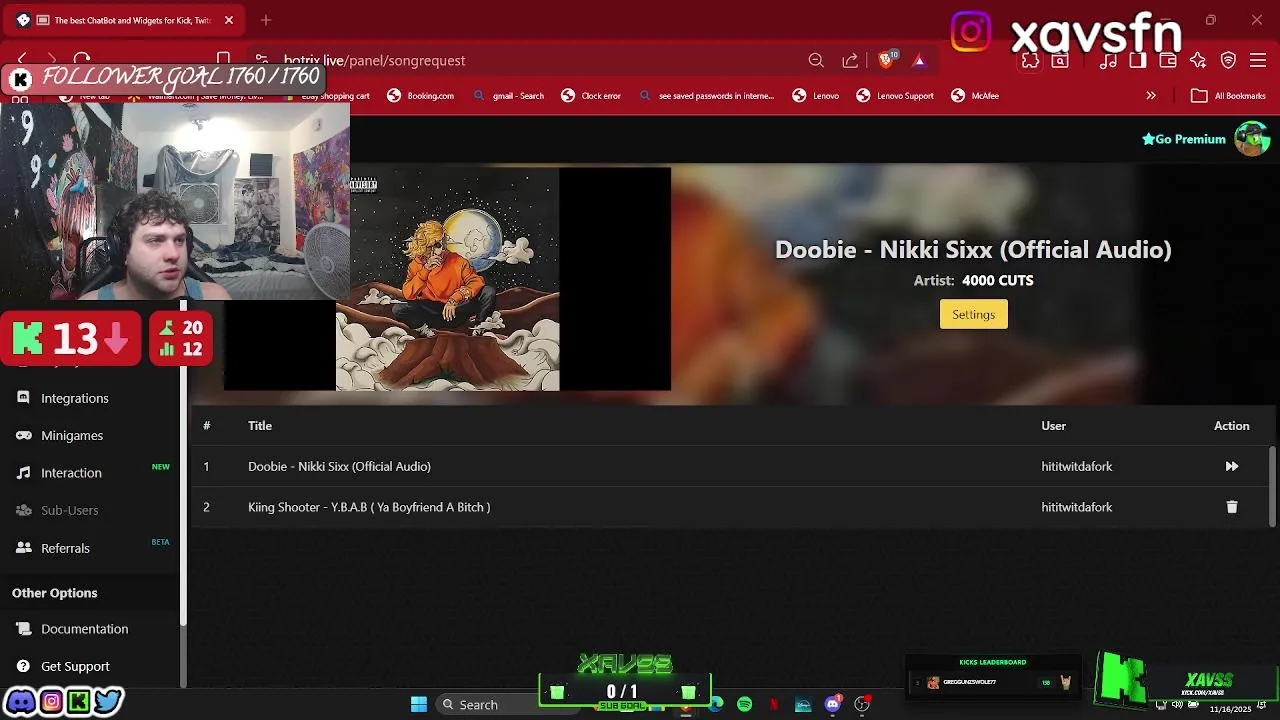Open the Lenovo bookmark
Viewport: 1280px width, 720px height.
816,96
